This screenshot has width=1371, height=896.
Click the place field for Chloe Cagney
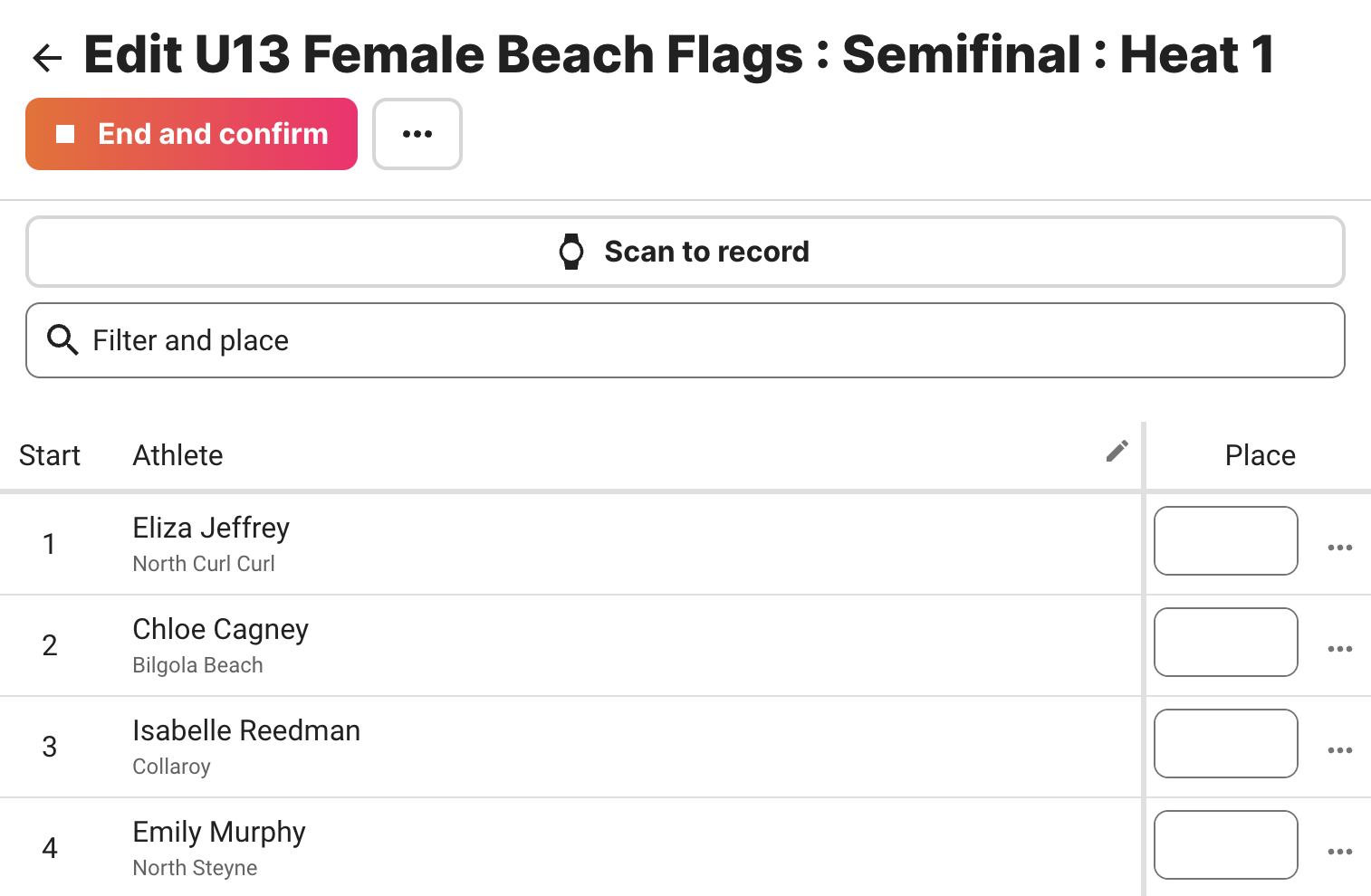1226,643
